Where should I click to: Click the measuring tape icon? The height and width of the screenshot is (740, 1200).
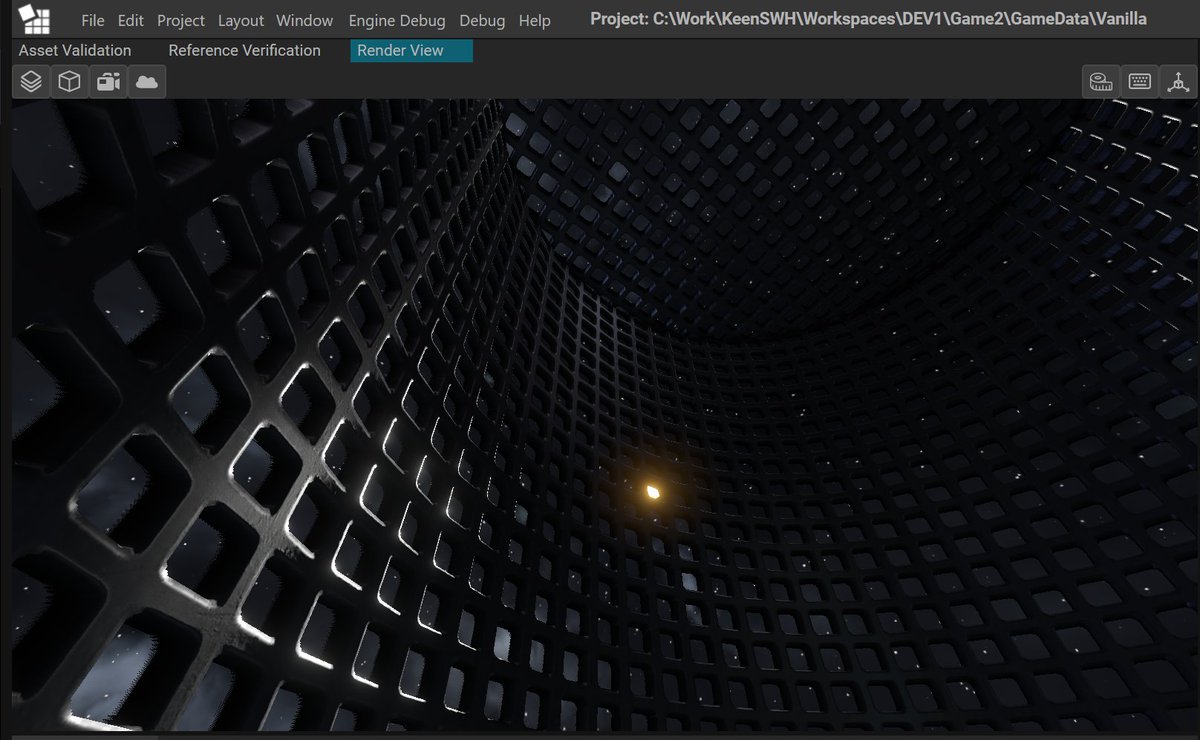pos(1101,82)
